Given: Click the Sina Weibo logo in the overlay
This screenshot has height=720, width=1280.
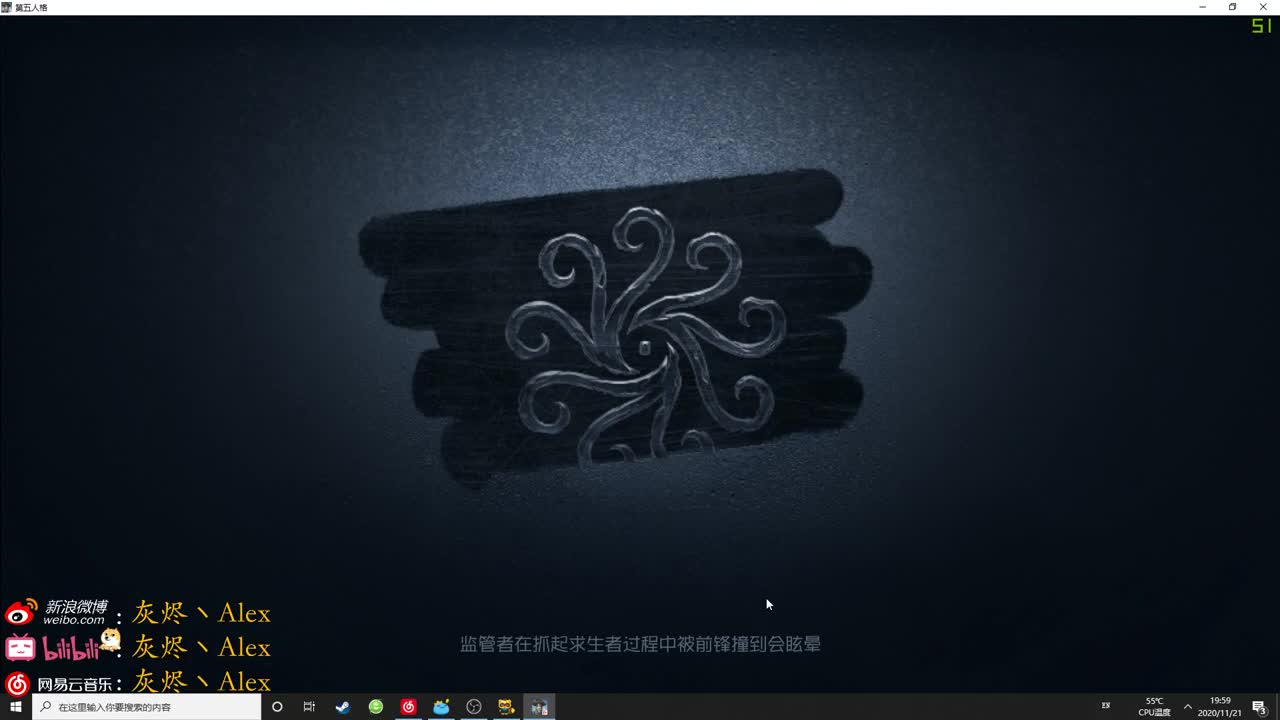Looking at the screenshot, I should pyautogui.click(x=18, y=612).
